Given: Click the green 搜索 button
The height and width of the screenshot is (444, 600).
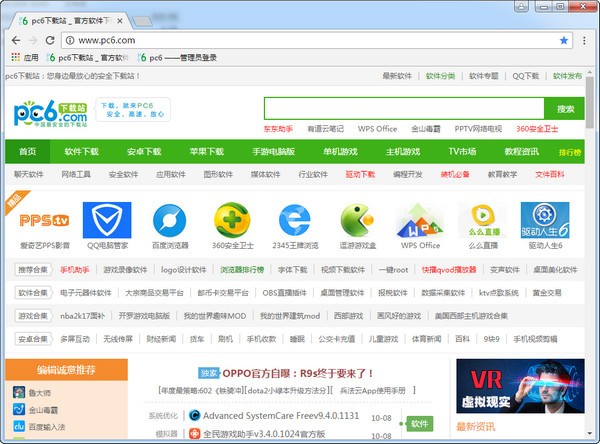Looking at the screenshot, I should tap(565, 109).
